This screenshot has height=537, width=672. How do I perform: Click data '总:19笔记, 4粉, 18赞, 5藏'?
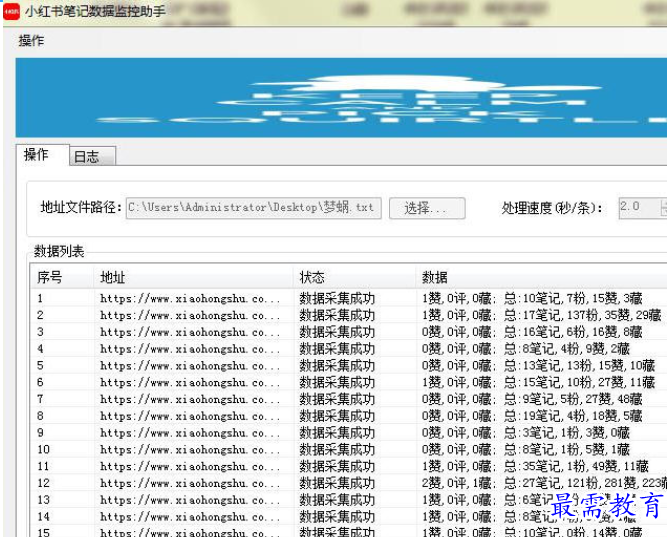[573, 416]
